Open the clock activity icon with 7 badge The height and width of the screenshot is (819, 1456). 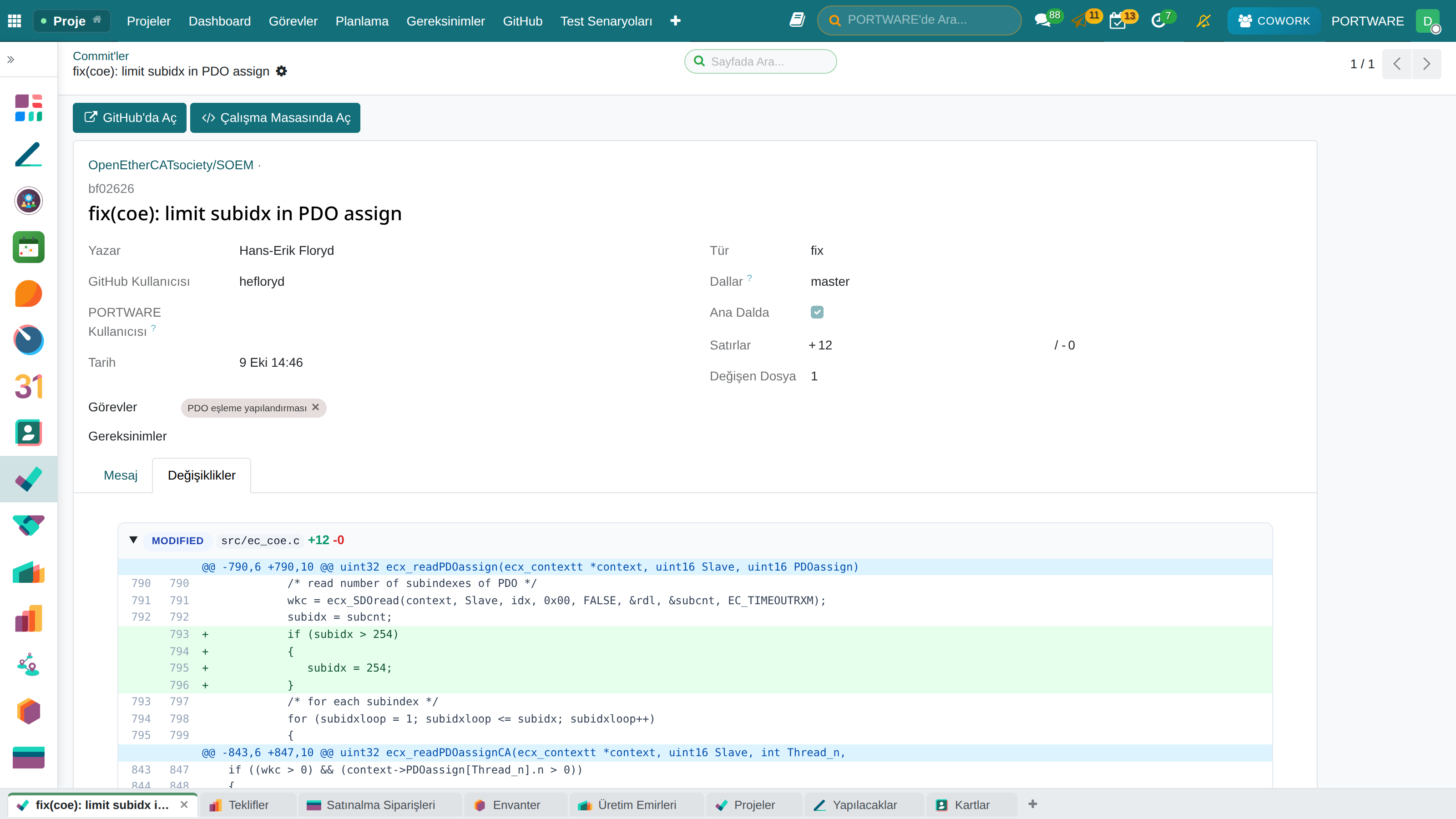(1159, 21)
